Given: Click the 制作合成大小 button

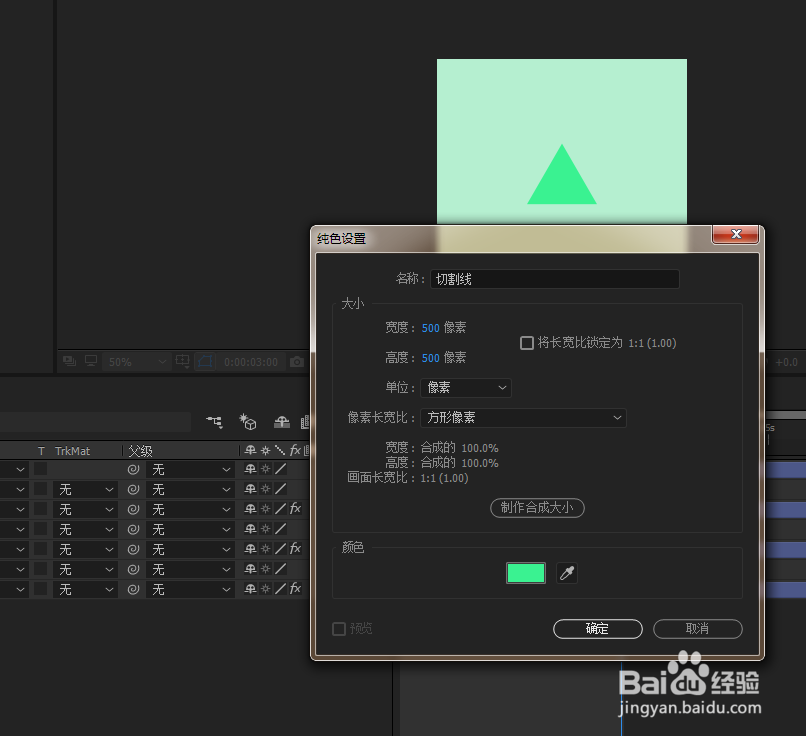Looking at the screenshot, I should (x=537, y=508).
